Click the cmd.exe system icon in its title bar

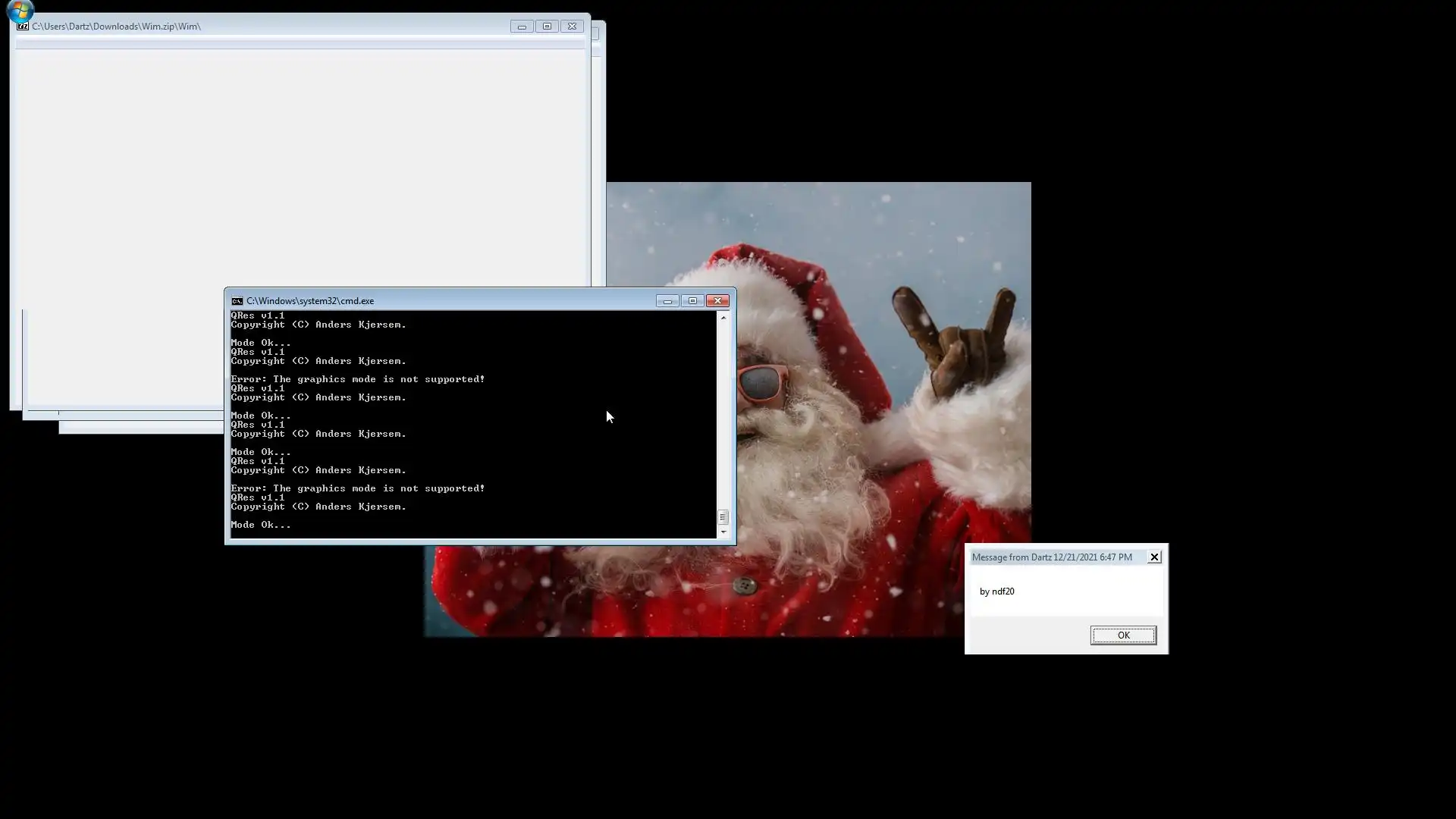237,301
